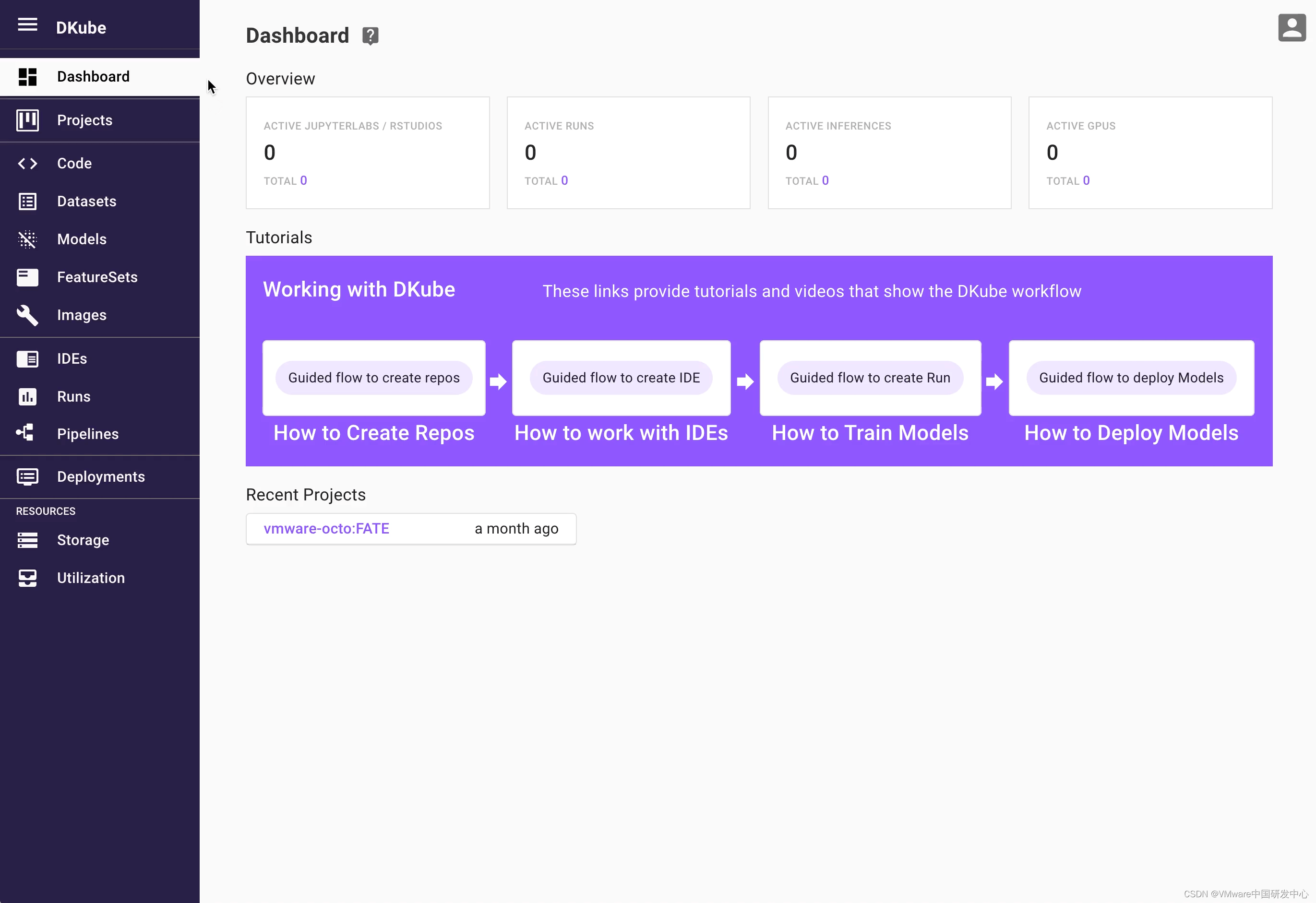The width and height of the screenshot is (1316, 903).
Task: Toggle the hamburger menu in sidebar
Action: 27,24
